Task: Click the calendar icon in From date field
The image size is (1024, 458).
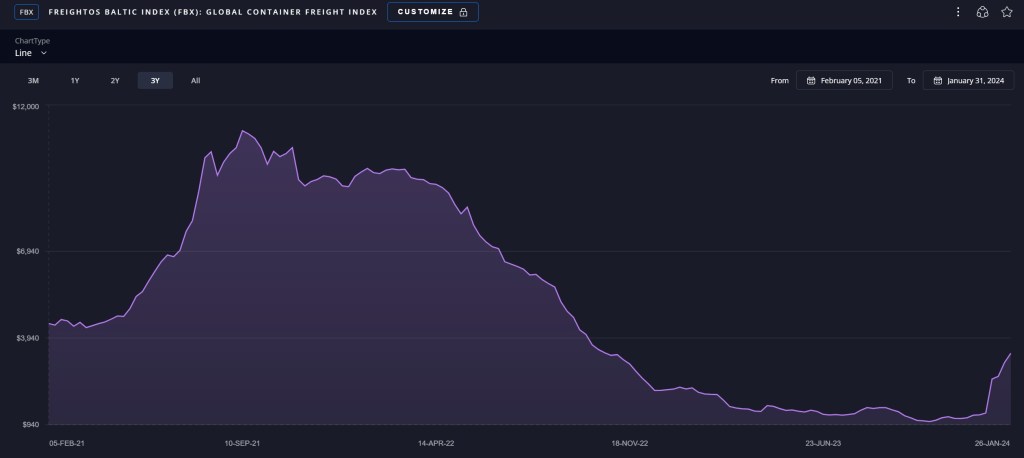Action: [x=810, y=80]
